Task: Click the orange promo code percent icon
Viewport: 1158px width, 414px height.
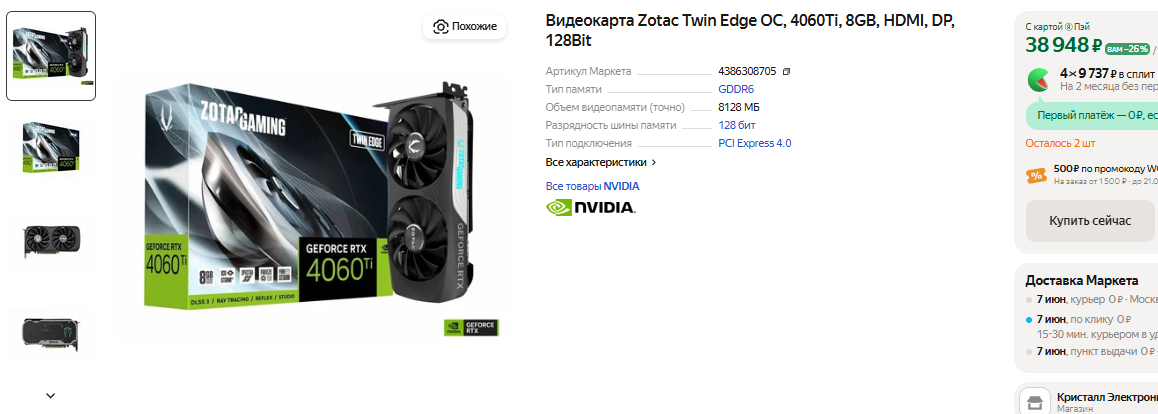Action: tap(1037, 175)
